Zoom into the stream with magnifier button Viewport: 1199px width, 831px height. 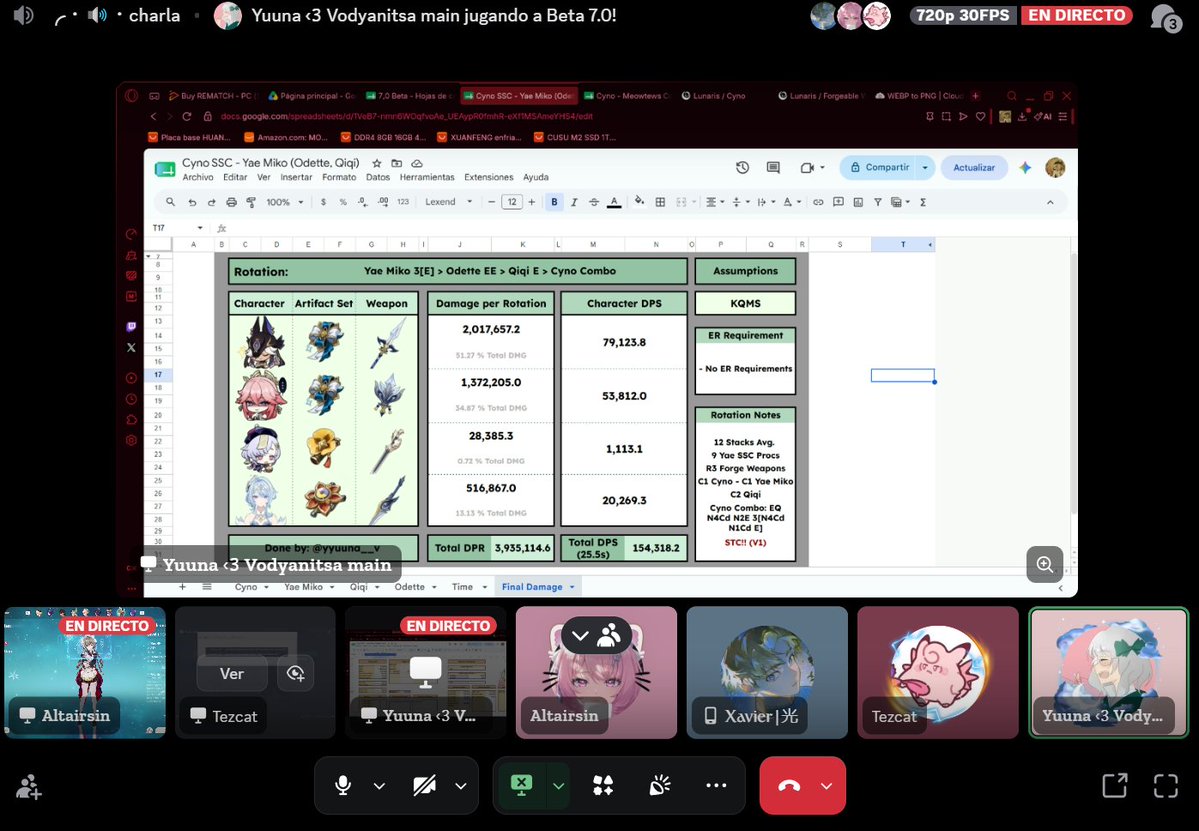click(1045, 564)
